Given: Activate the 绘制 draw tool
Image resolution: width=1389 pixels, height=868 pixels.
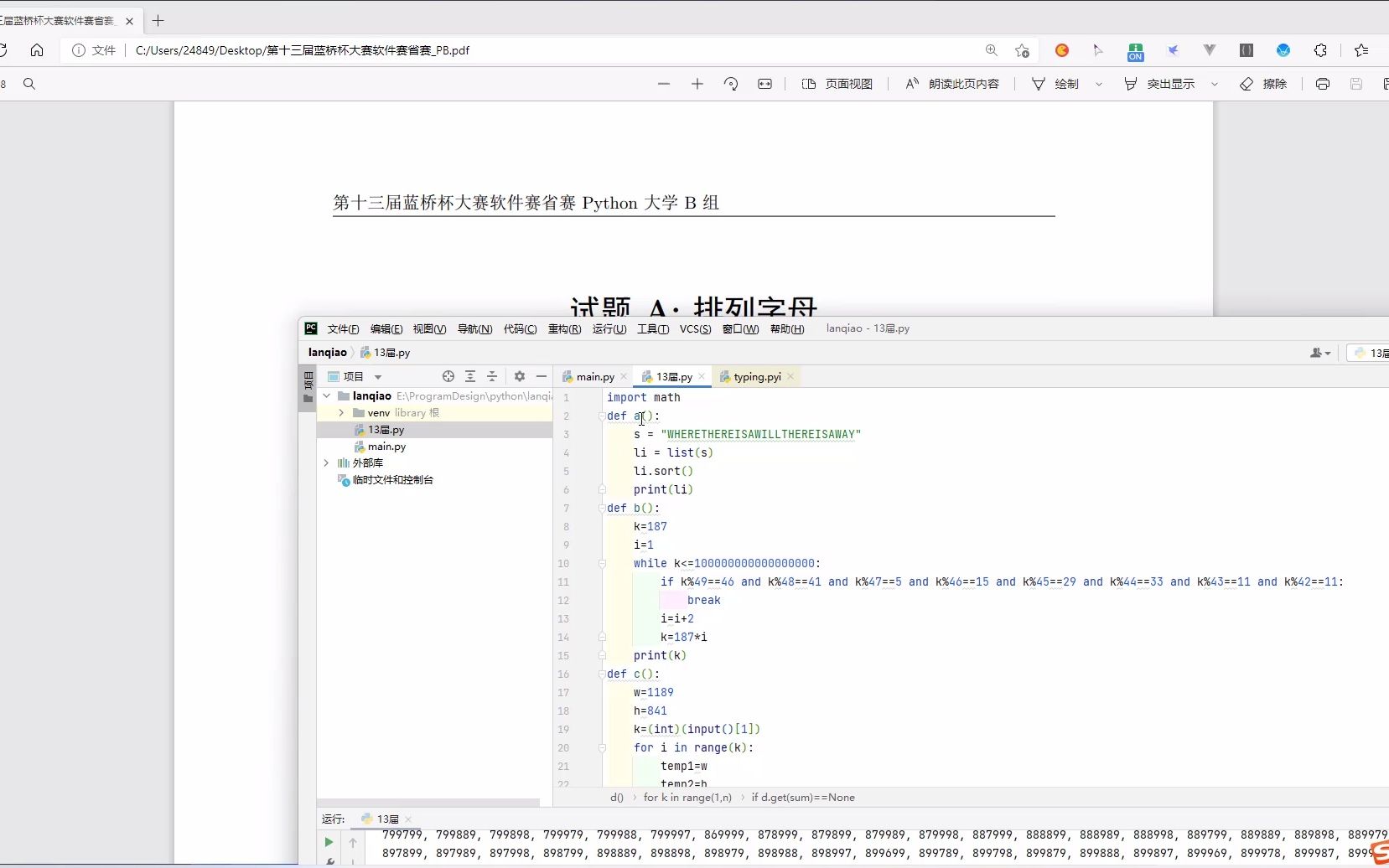Looking at the screenshot, I should click(1055, 84).
